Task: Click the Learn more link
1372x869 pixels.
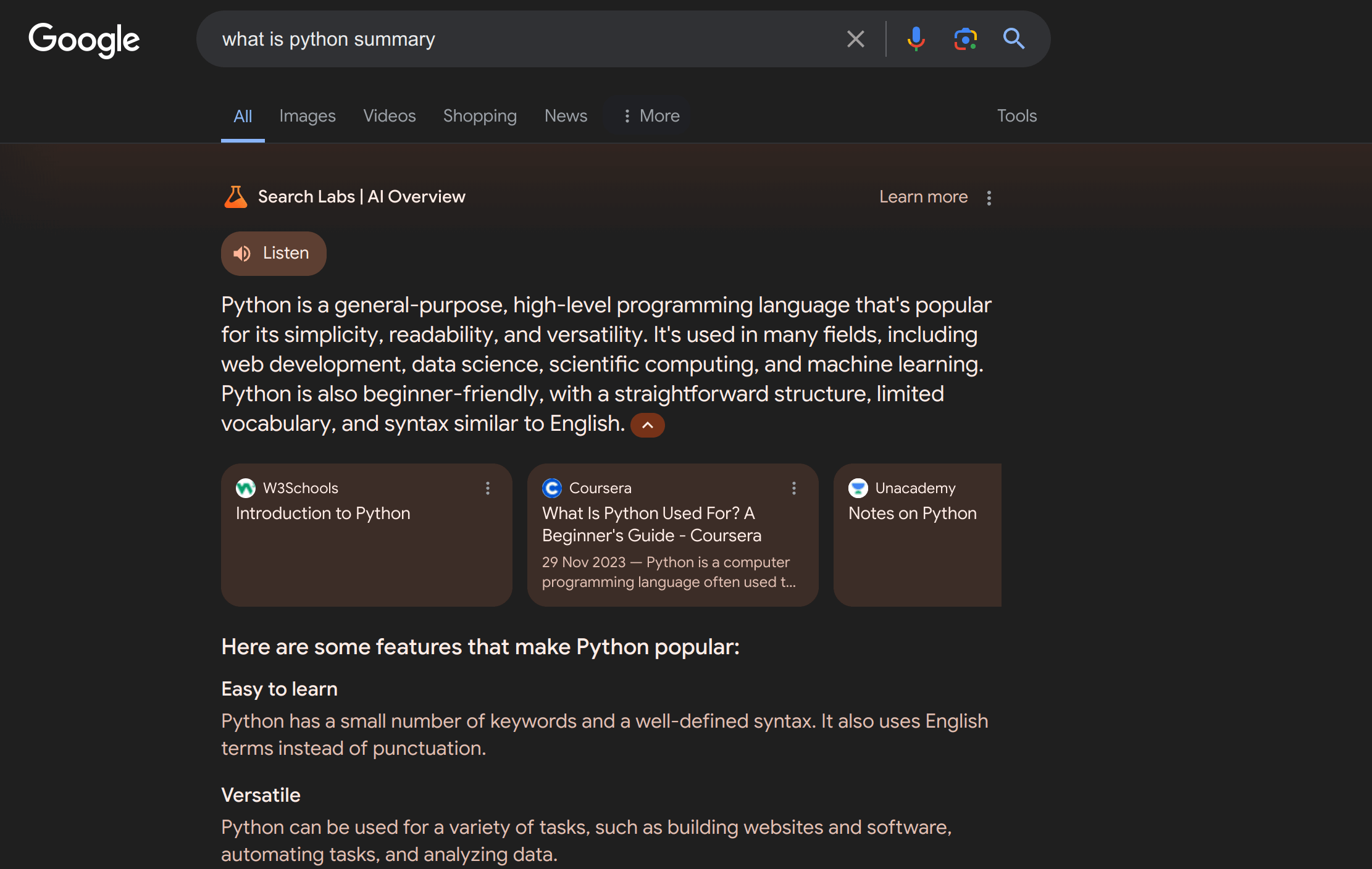Action: (x=922, y=196)
